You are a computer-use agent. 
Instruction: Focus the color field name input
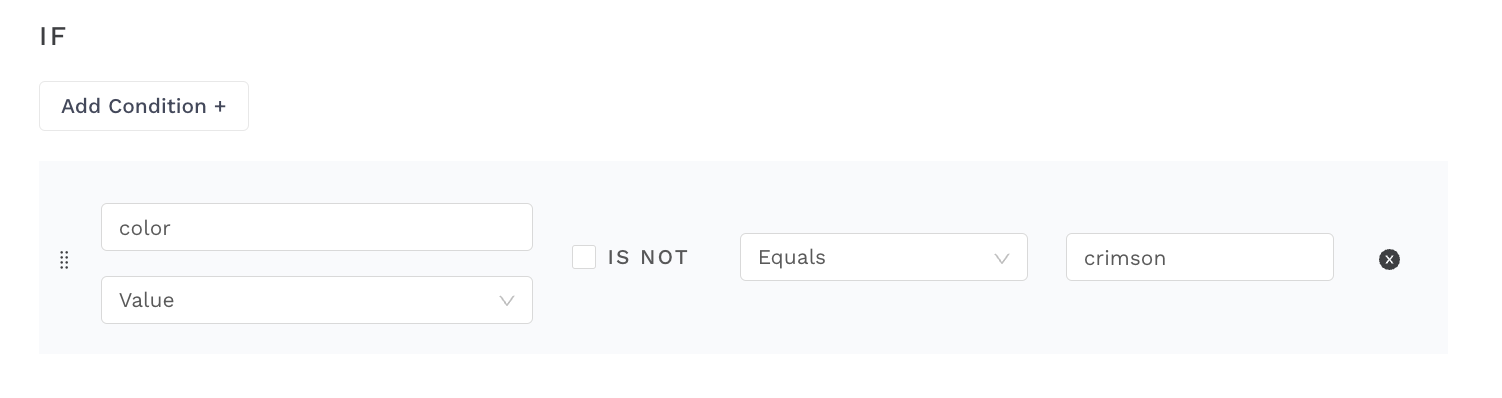click(317, 227)
